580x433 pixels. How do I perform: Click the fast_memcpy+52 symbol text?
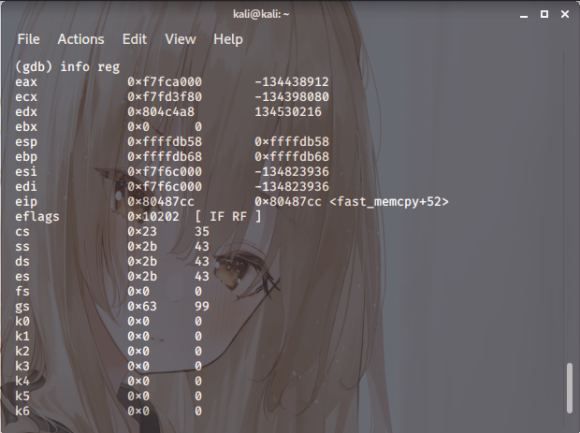click(388, 202)
